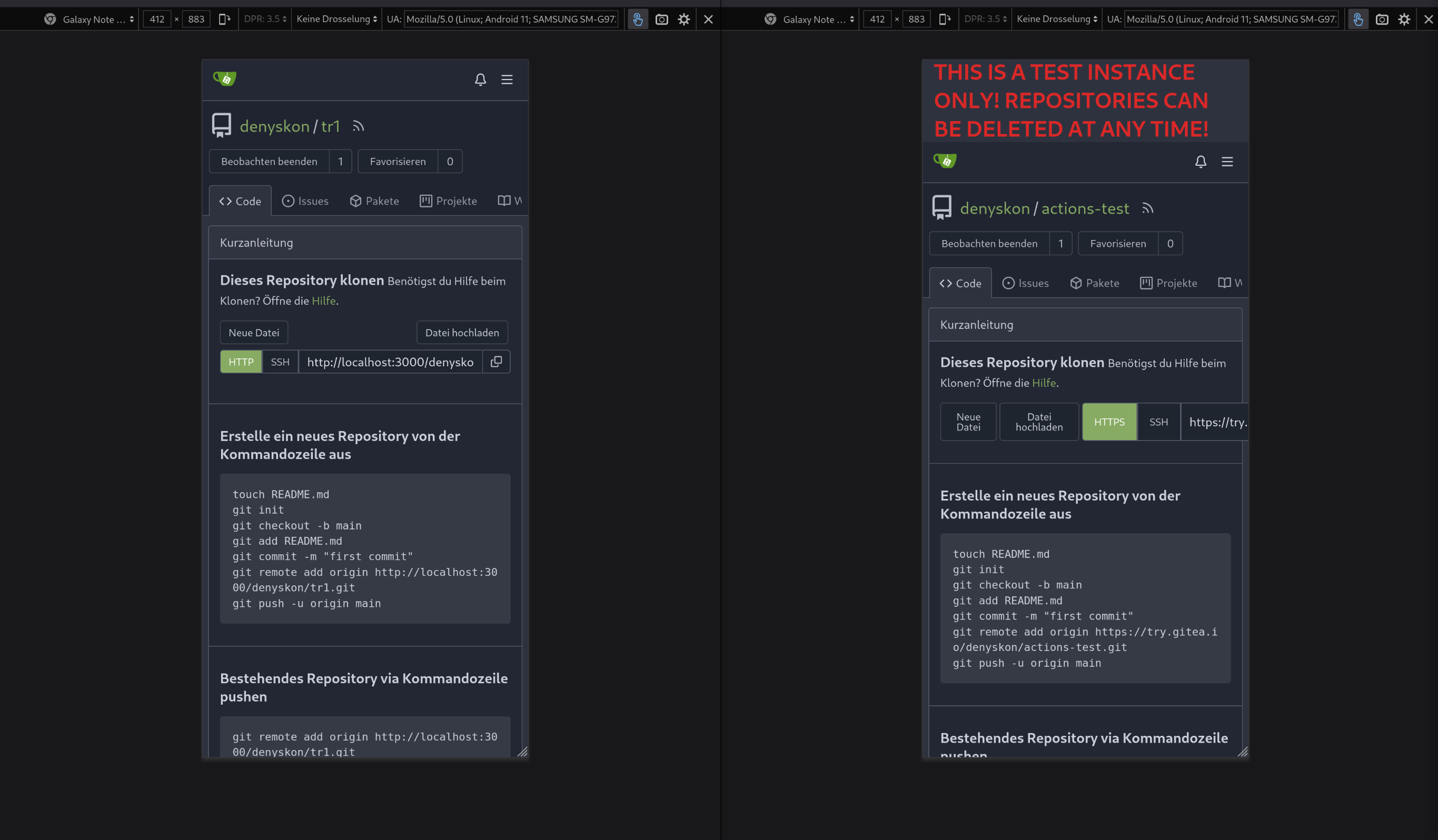Open Keine Drosselung throttling dropdown in left toolbar
This screenshot has width=1438, height=840.
point(336,19)
